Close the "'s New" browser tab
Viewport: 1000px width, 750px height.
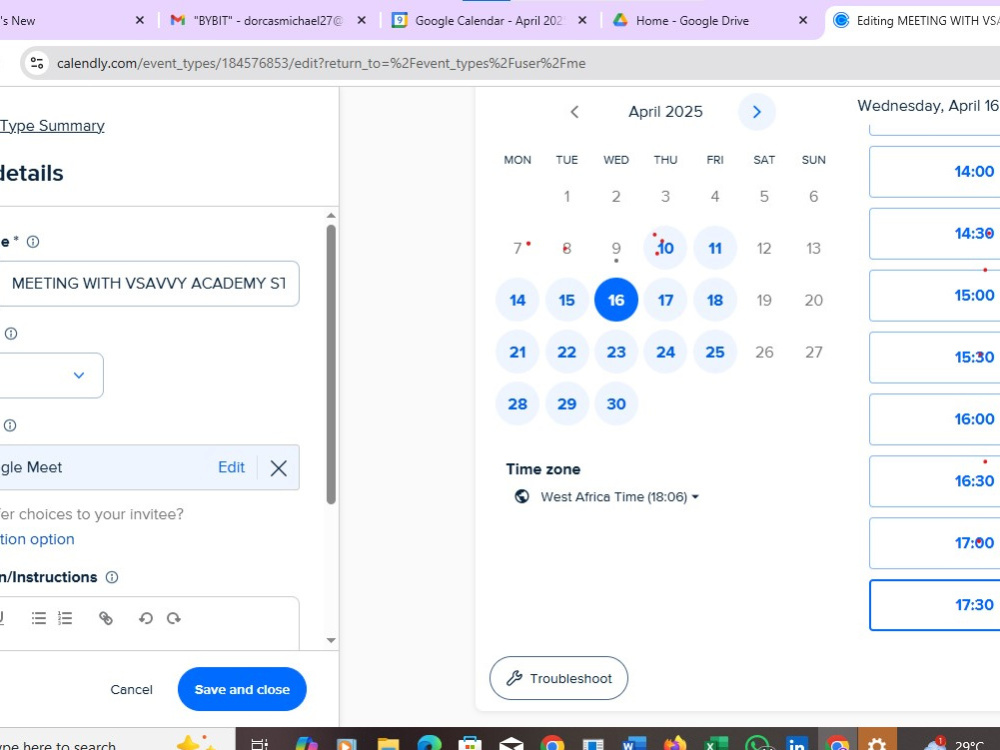[x=140, y=20]
